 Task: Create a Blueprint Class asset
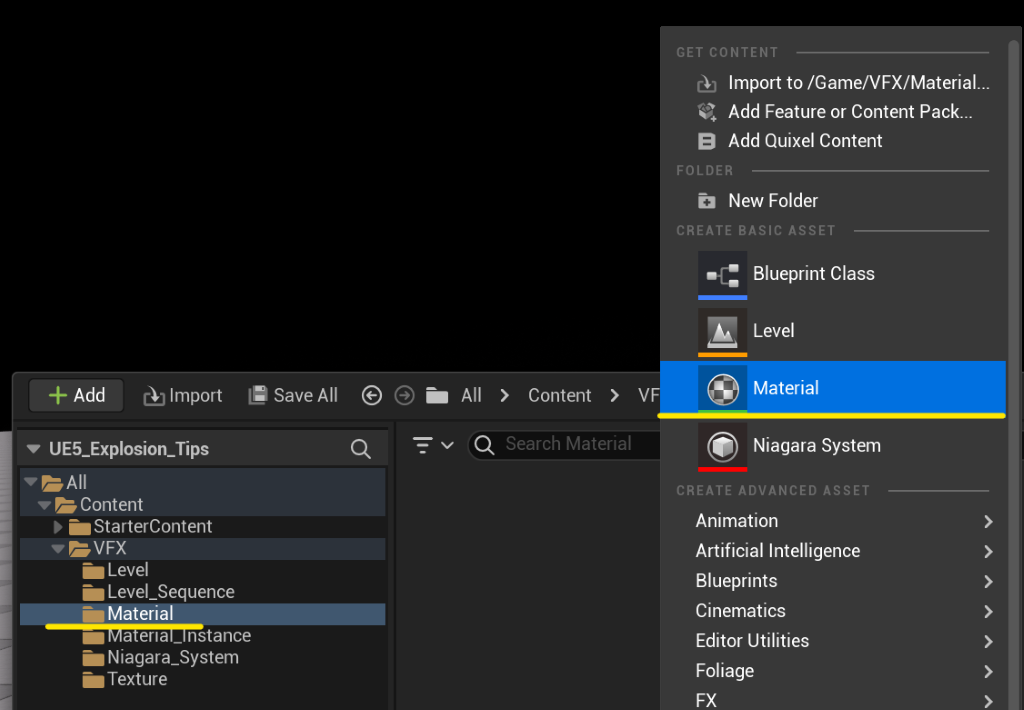pyautogui.click(x=833, y=274)
